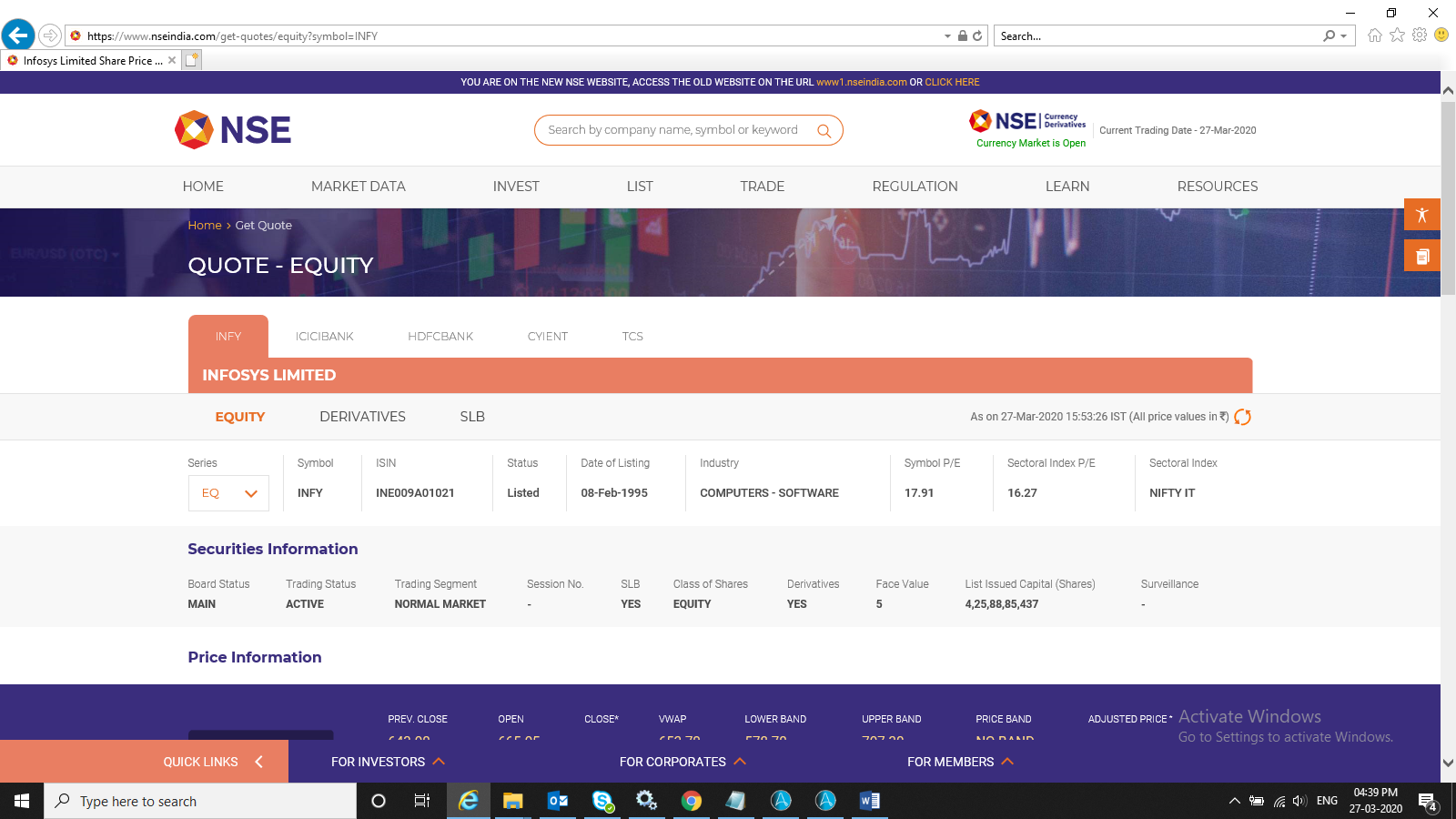Open Skype from taskbar
1456x819 pixels.
click(x=602, y=801)
